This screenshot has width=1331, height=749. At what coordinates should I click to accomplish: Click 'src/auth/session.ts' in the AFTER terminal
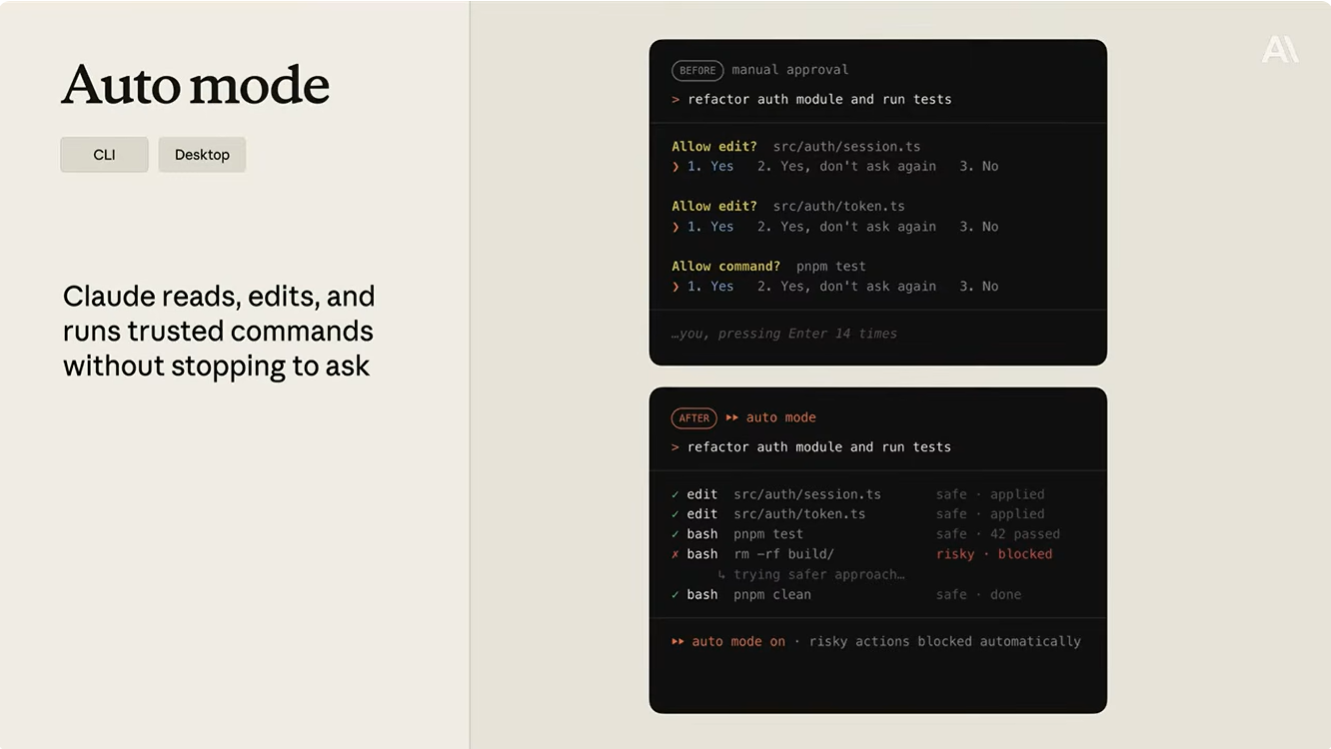pyautogui.click(x=807, y=494)
